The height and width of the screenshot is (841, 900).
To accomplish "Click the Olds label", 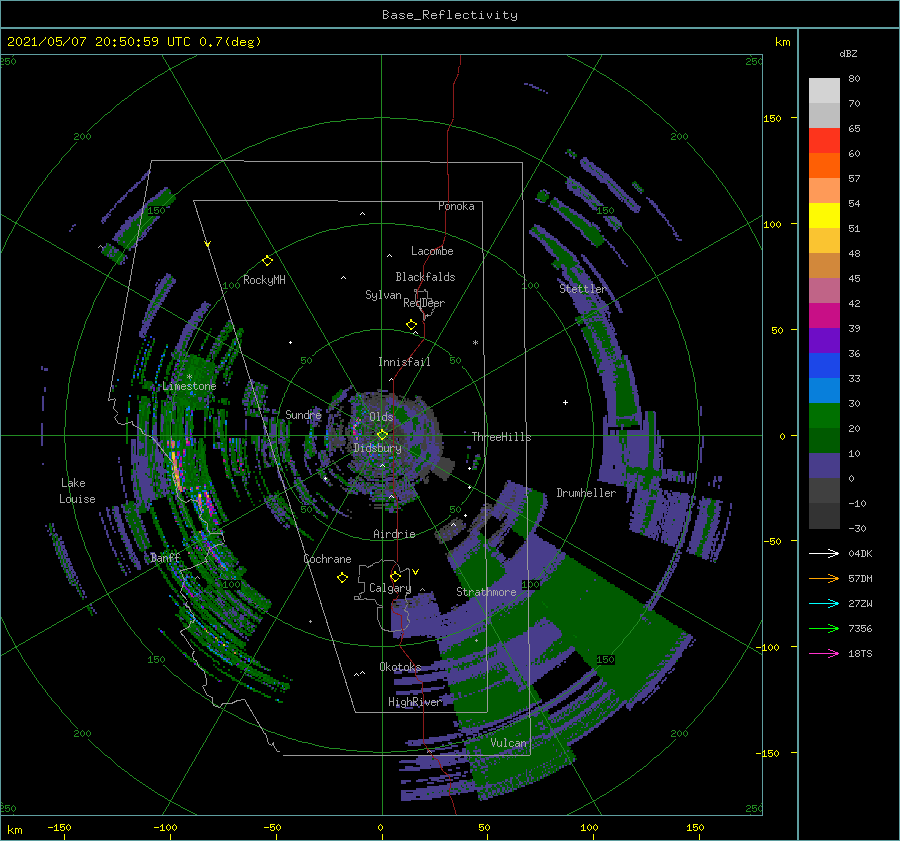I will click(381, 417).
